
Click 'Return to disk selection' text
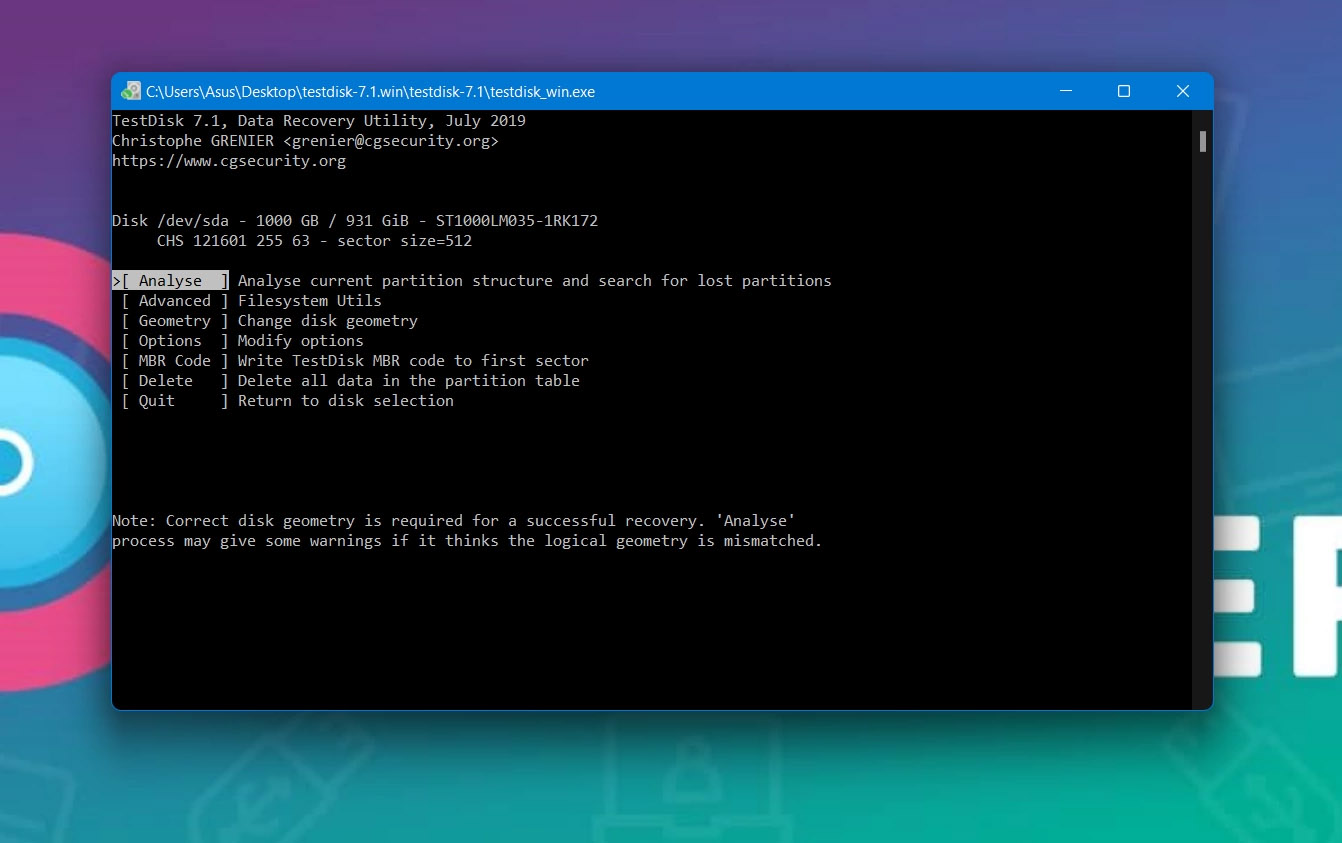point(346,401)
